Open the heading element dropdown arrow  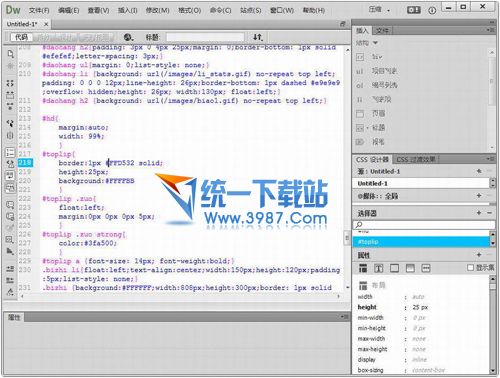pos(367,128)
